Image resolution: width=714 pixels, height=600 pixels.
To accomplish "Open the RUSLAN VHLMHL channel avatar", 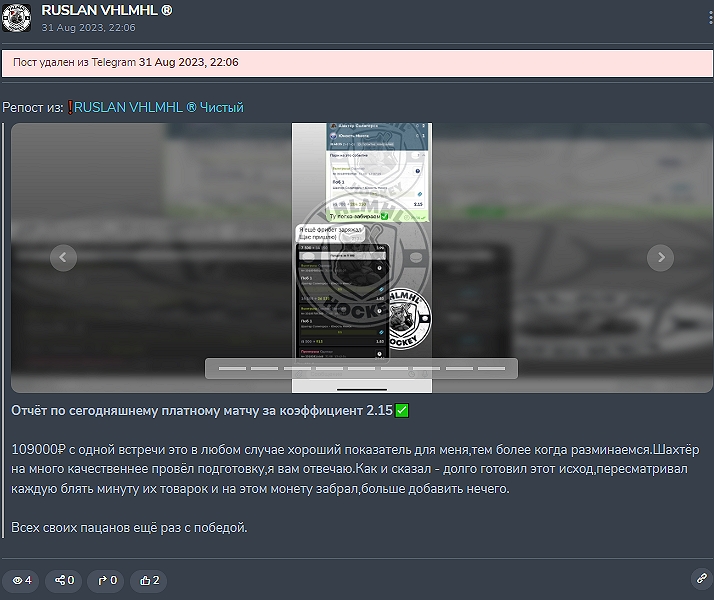I will [x=20, y=18].
